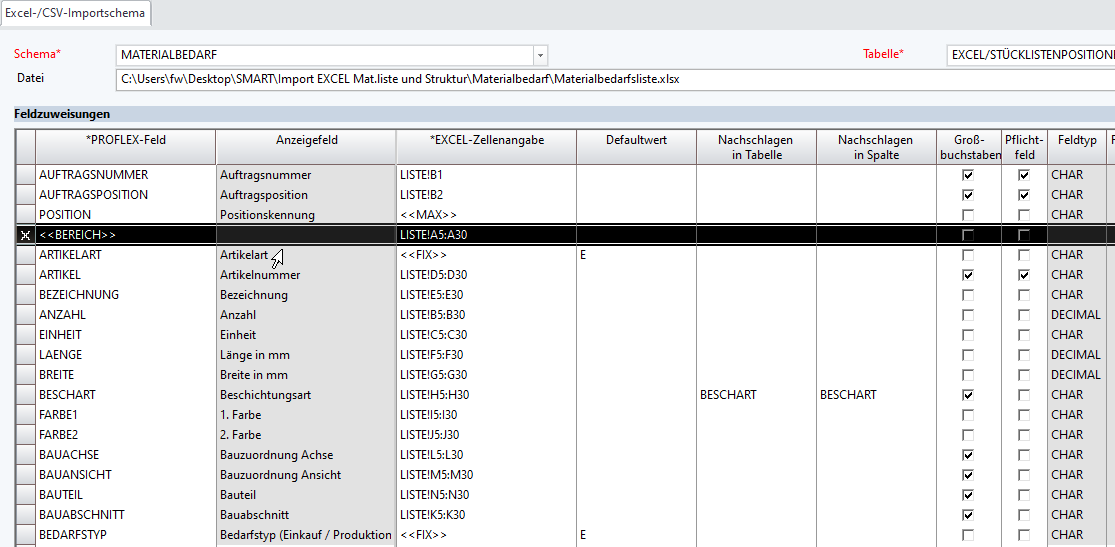Select the <<MAX>> cell for POSITION
This screenshot has height=547, width=1115.
coord(486,215)
